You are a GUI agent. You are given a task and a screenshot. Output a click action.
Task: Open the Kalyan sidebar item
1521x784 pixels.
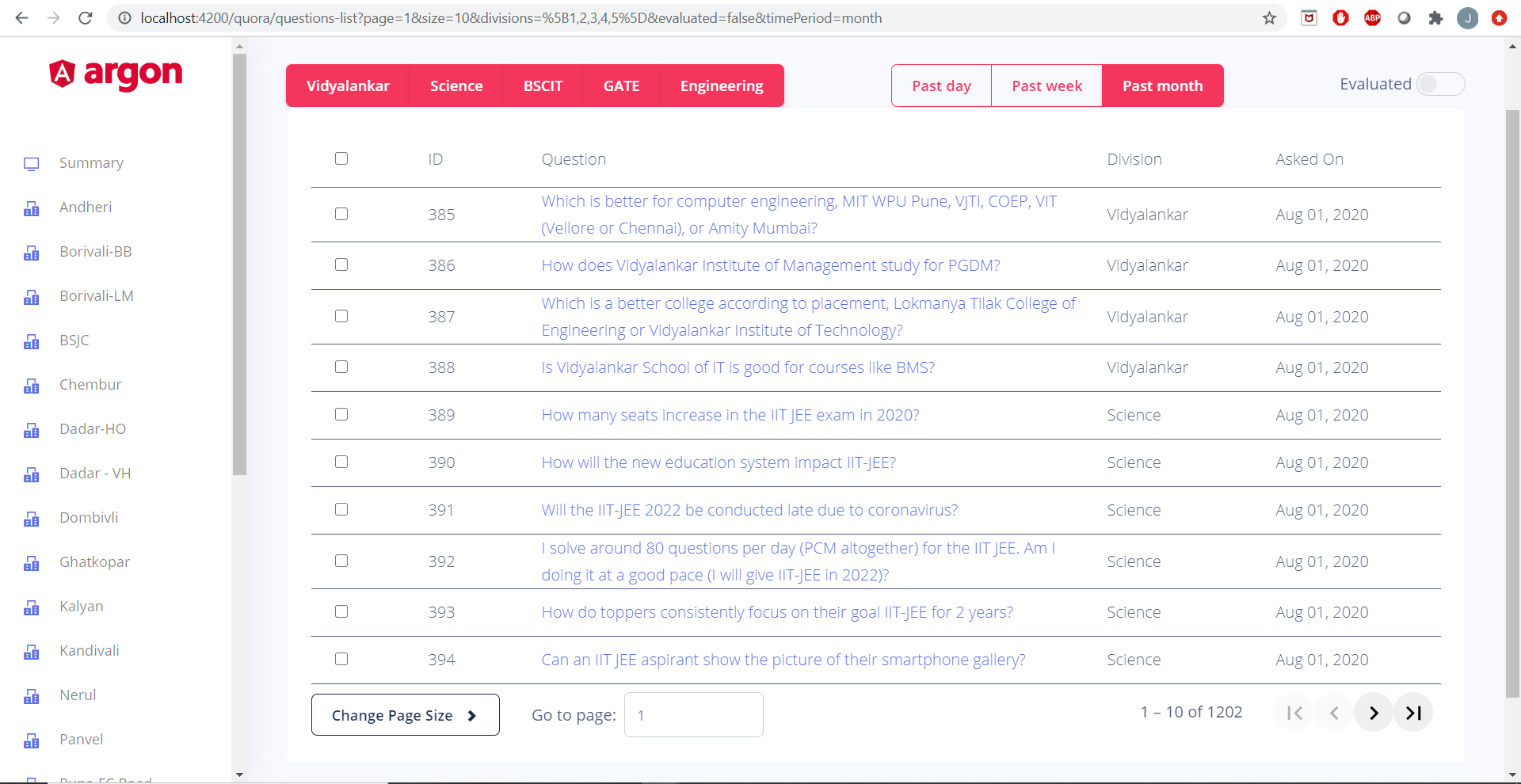[82, 607]
